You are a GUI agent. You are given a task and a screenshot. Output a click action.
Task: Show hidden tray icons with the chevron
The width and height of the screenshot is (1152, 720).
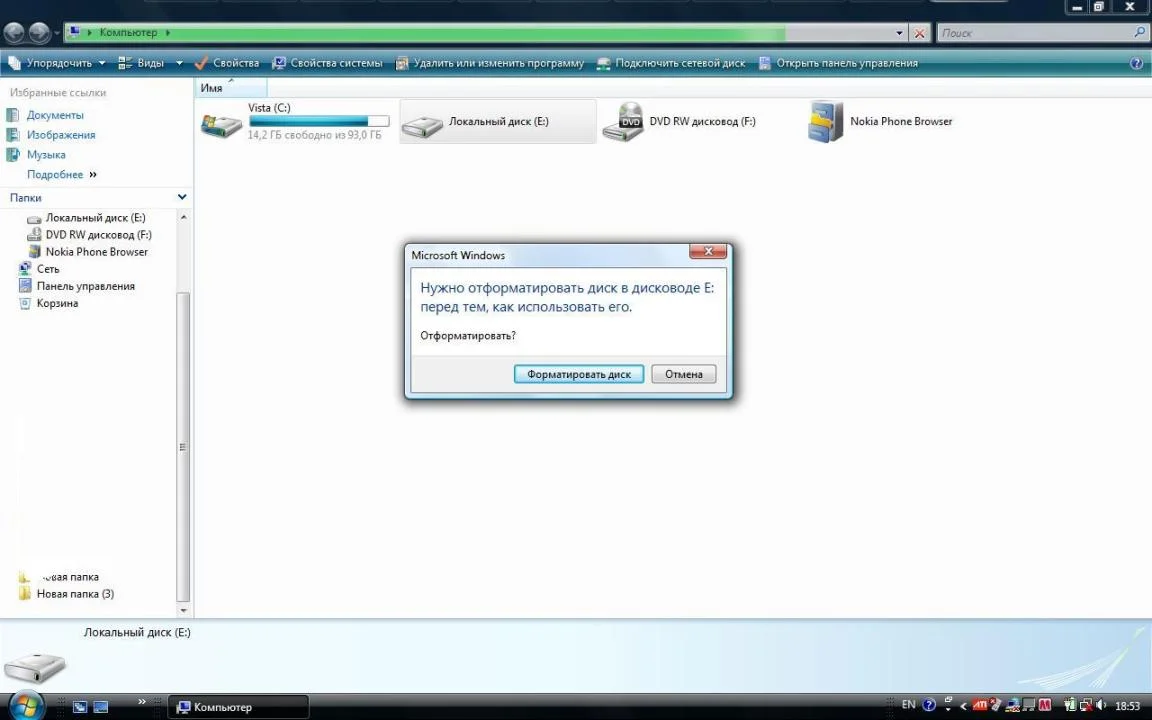(963, 706)
